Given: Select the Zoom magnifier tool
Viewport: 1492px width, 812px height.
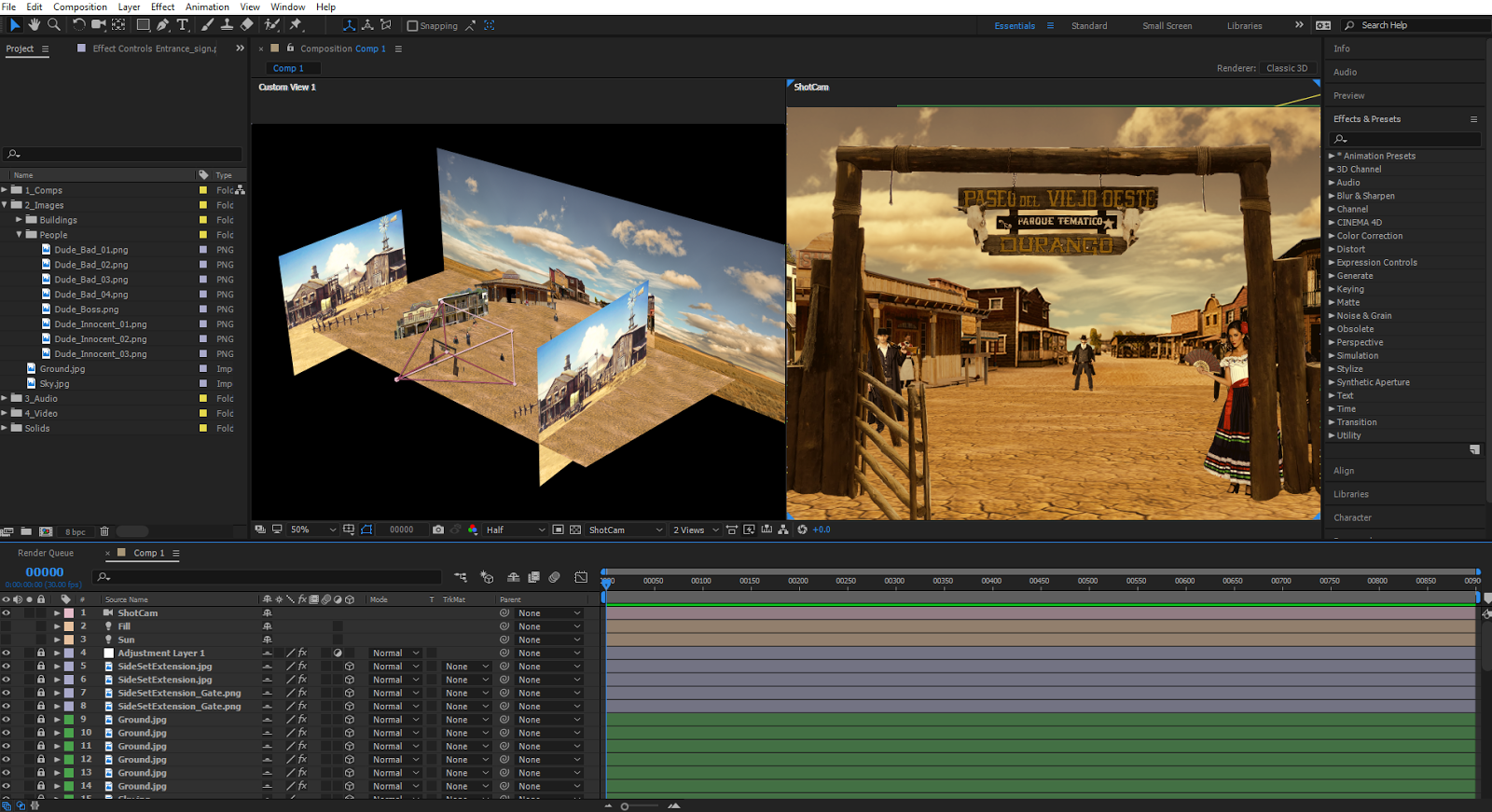Looking at the screenshot, I should pos(54,25).
